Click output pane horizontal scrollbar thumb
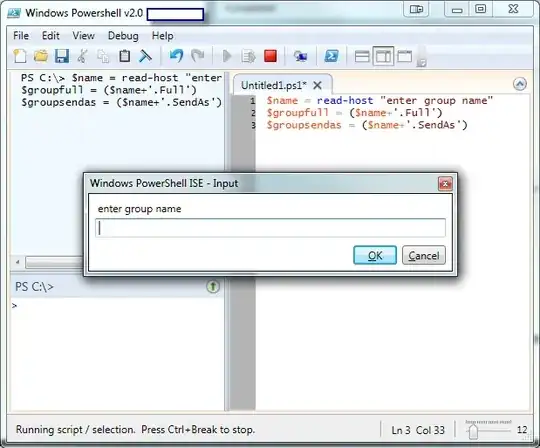 [53, 262]
